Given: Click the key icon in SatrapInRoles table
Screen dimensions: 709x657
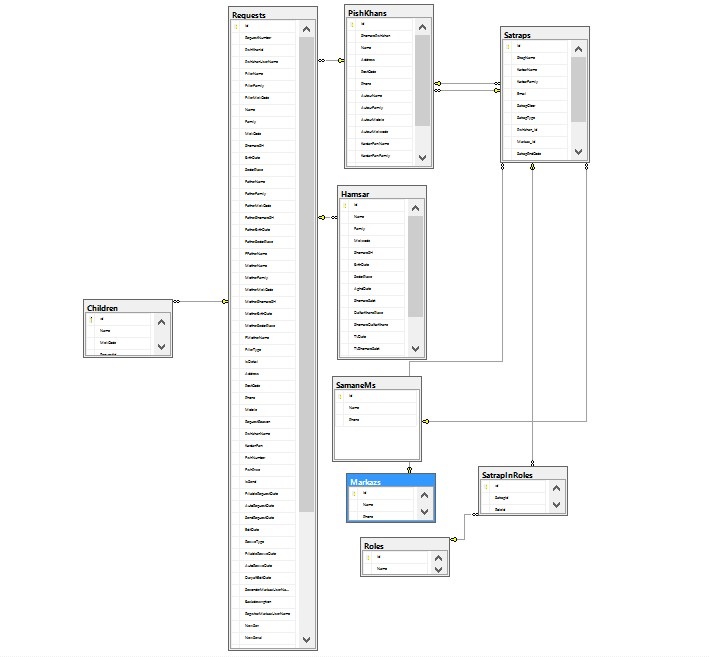Looking at the screenshot, I should coord(485,485).
